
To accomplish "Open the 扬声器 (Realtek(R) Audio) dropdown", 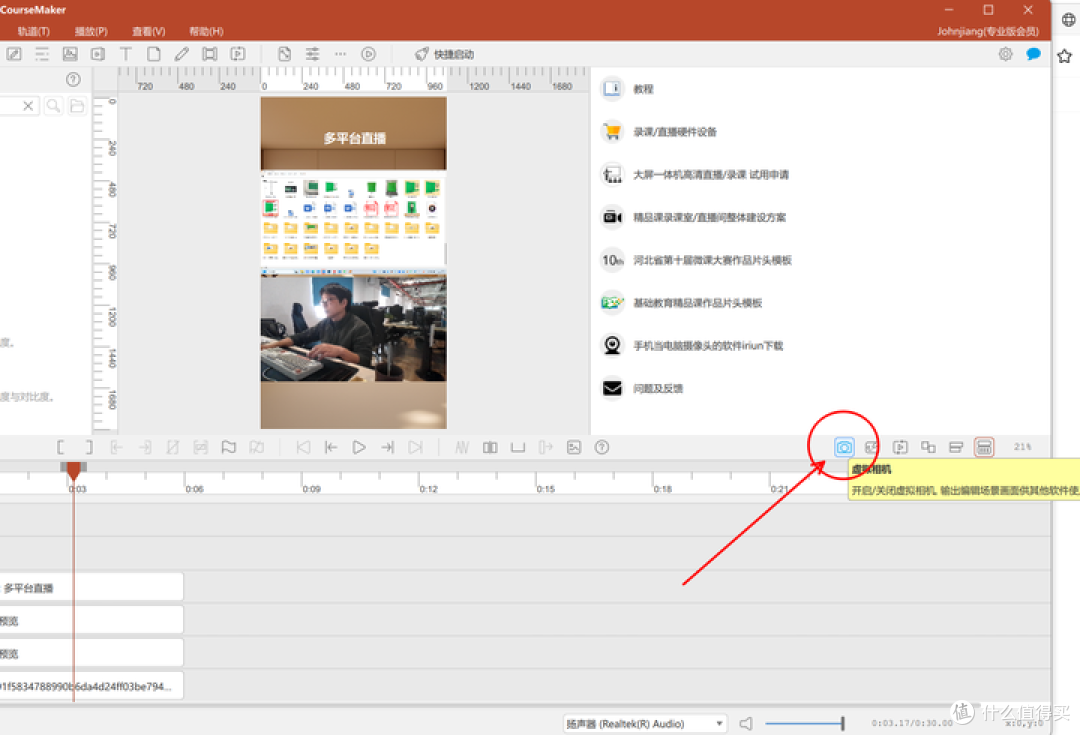I will click(x=645, y=723).
